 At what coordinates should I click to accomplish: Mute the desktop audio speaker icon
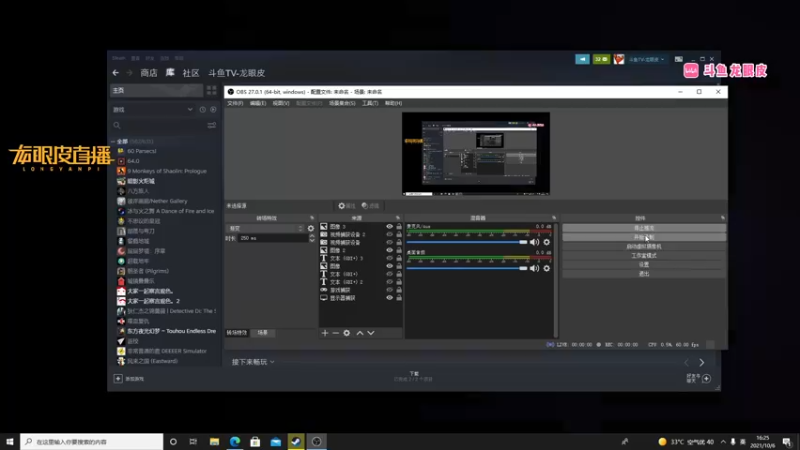click(534, 268)
